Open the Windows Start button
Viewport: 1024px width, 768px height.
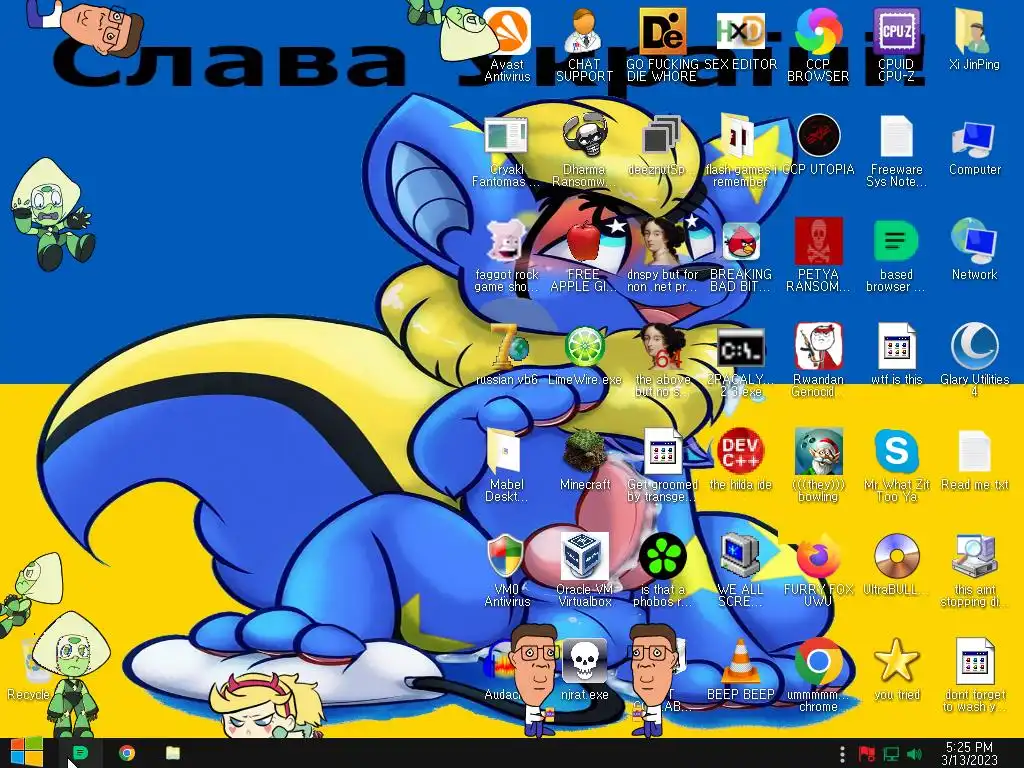pyautogui.click(x=27, y=753)
